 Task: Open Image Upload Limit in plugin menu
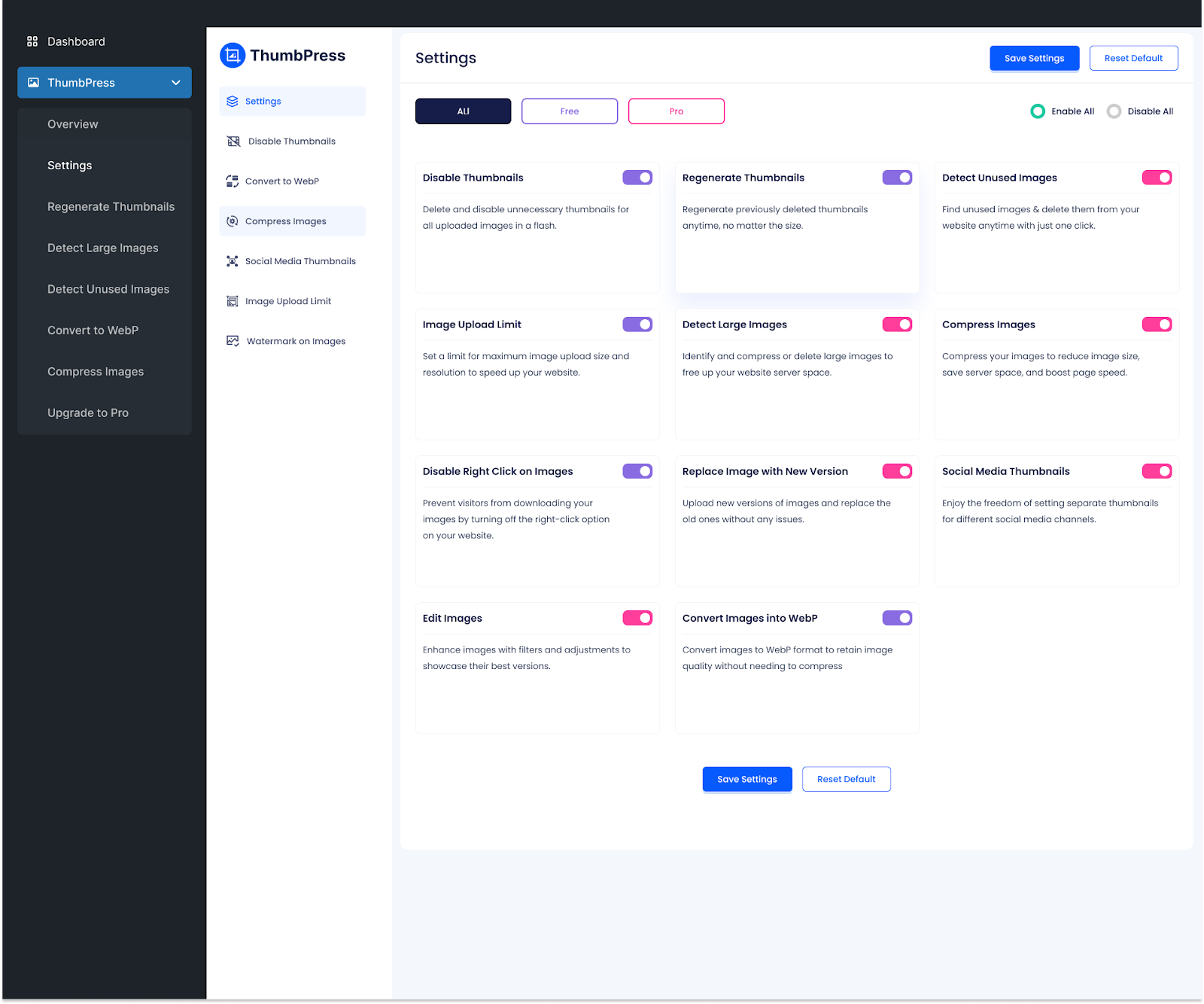tap(288, 301)
